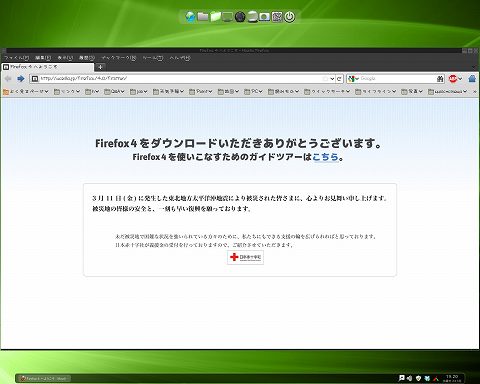The image size is (480, 384).
Task: Open the green folder icon in the dock
Action: pos(215,16)
